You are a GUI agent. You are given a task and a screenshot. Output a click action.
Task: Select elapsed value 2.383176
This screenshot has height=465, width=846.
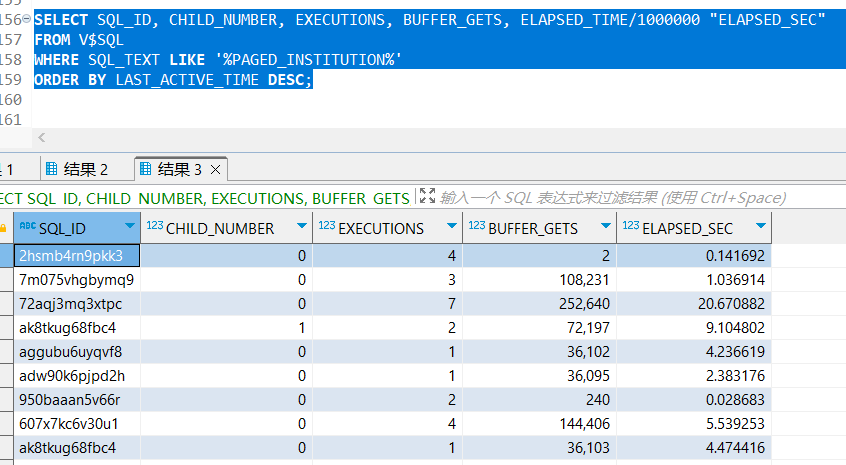click(x=694, y=375)
